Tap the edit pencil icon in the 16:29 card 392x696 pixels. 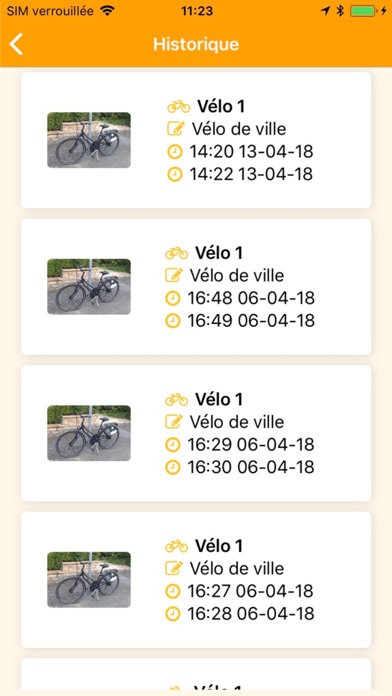coord(174,421)
